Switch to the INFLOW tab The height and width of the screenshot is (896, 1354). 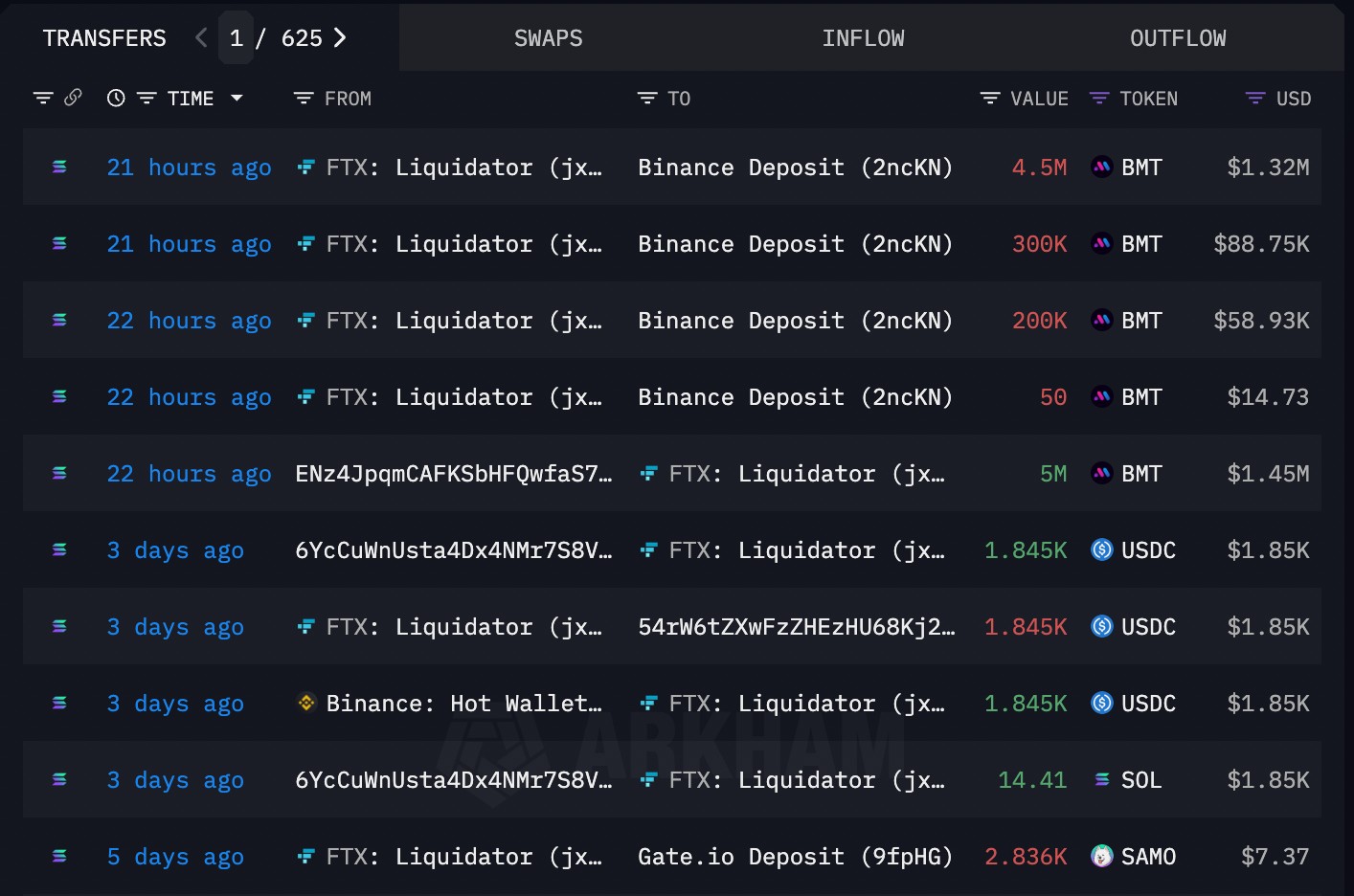(x=863, y=38)
